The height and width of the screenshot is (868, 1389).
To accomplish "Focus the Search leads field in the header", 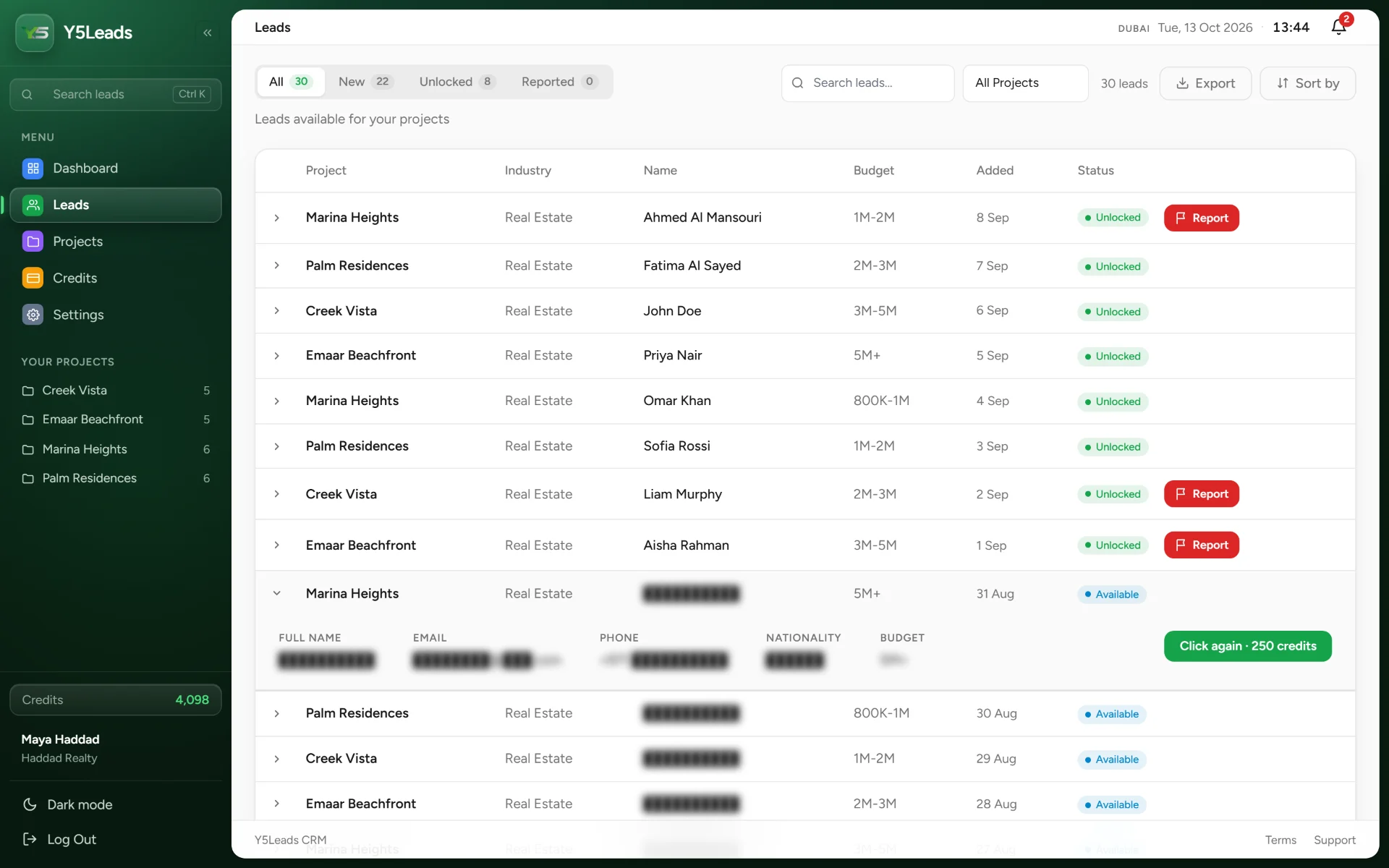I will (x=867, y=83).
